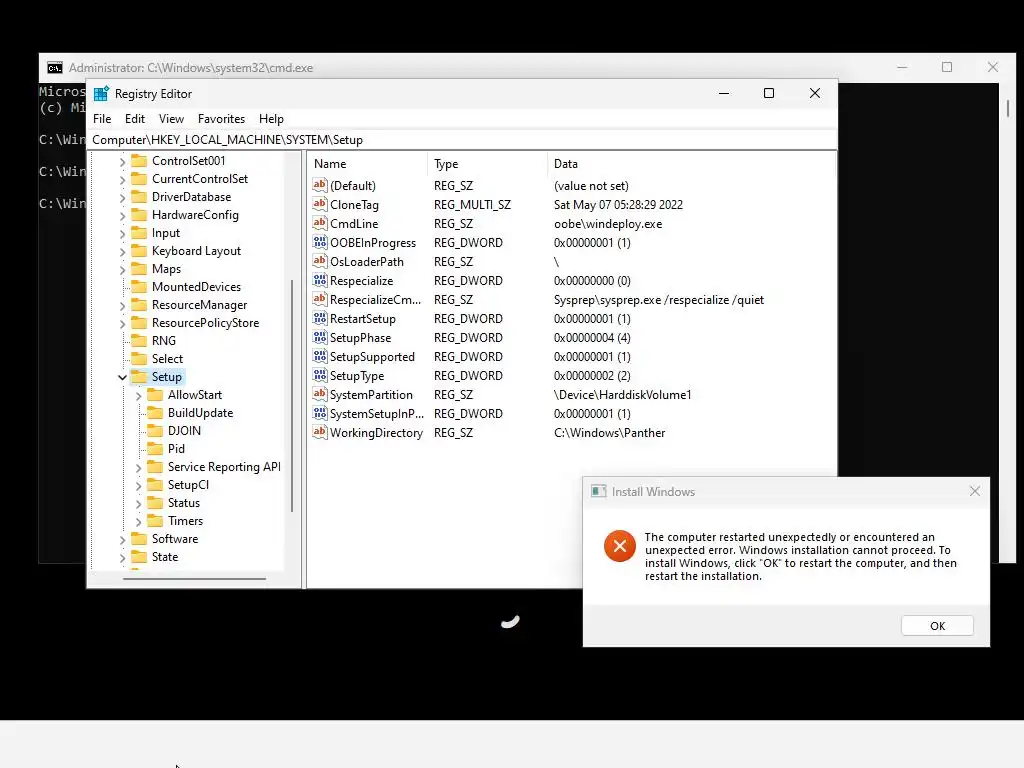Select the RestartSetup DWORD icon
This screenshot has height=768, width=1024.
pyautogui.click(x=319, y=318)
